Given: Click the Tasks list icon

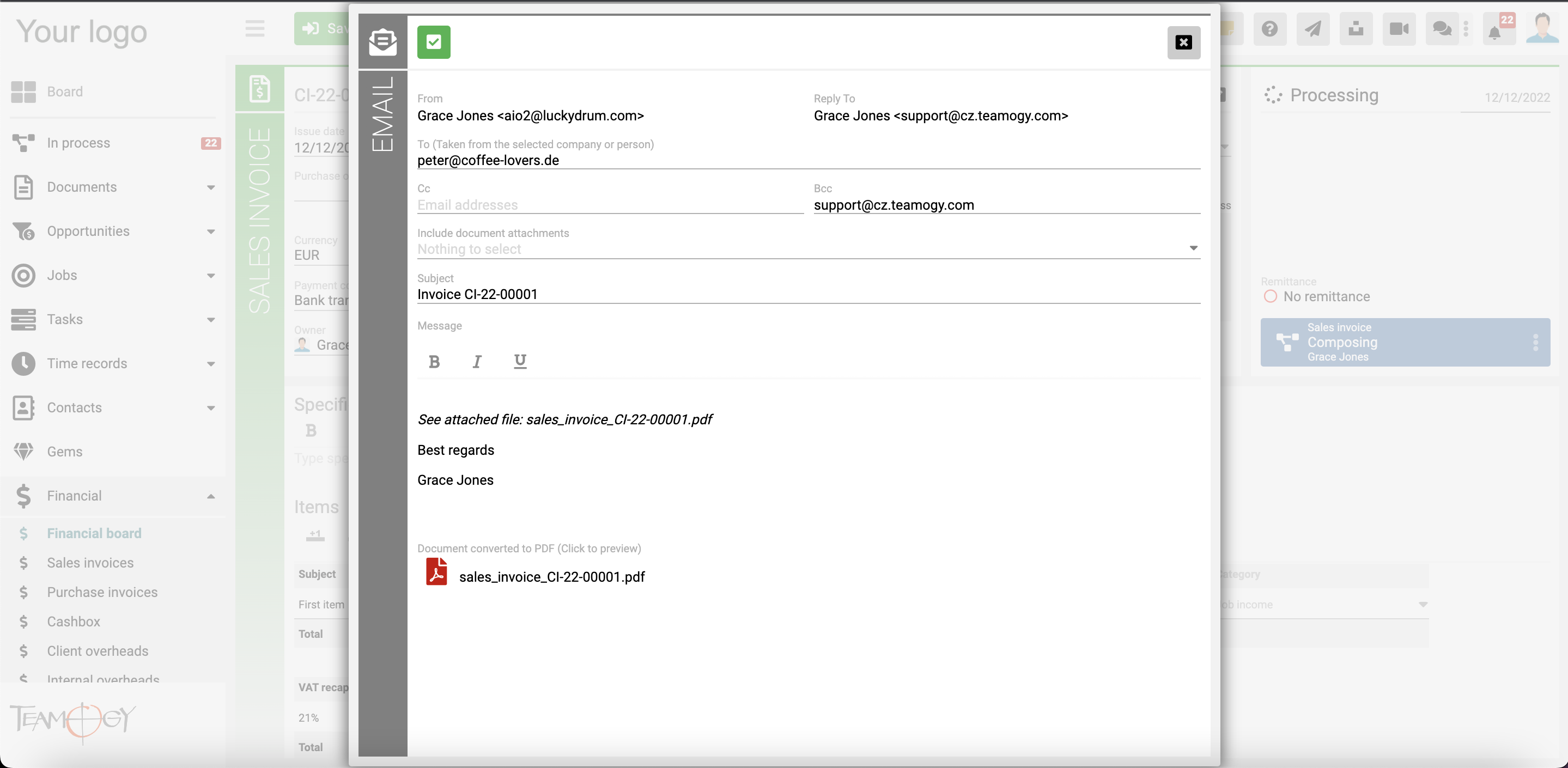Looking at the screenshot, I should tap(23, 320).
